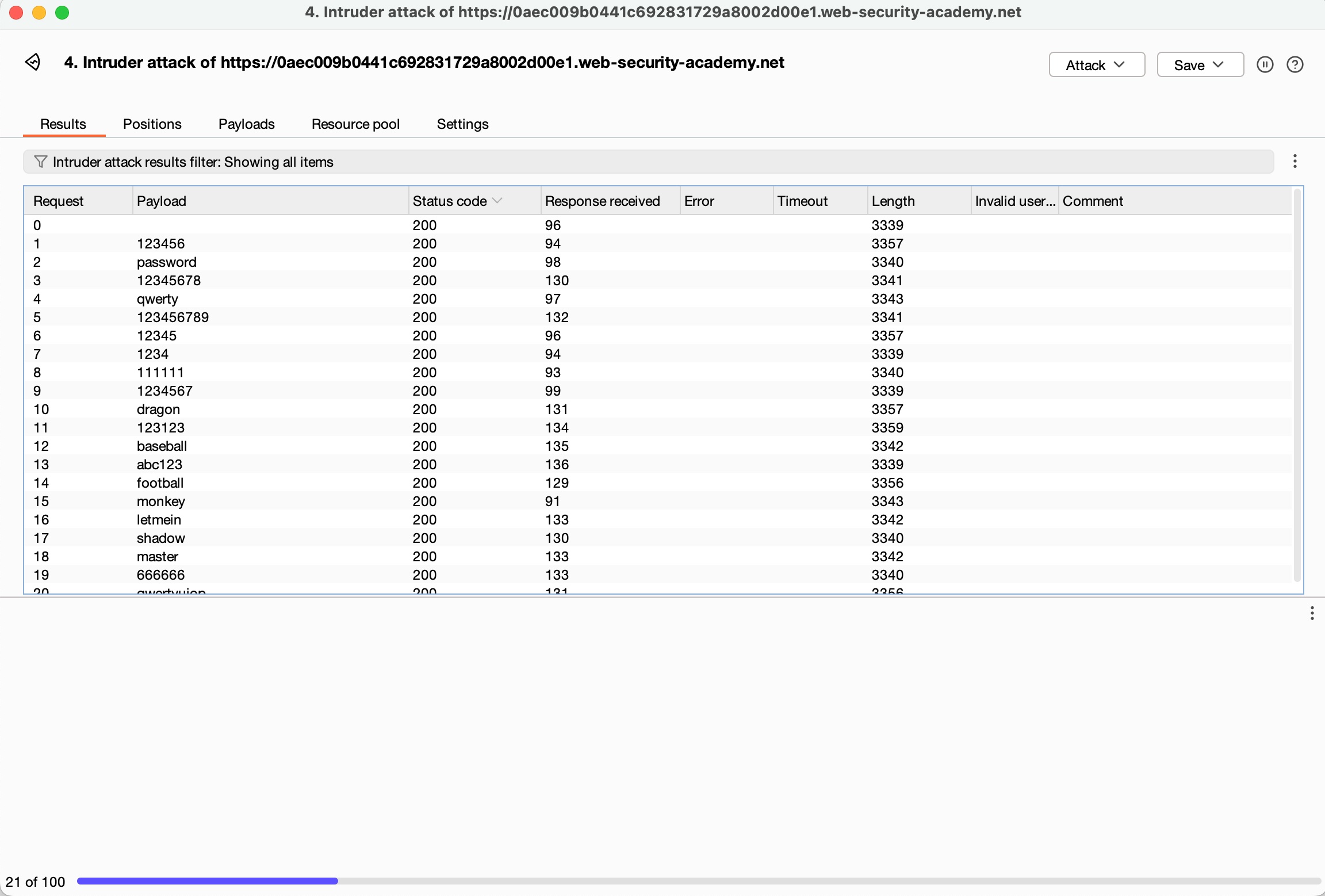Viewport: 1325px width, 896px height.
Task: Open the Attack dropdown menu
Action: point(1097,64)
